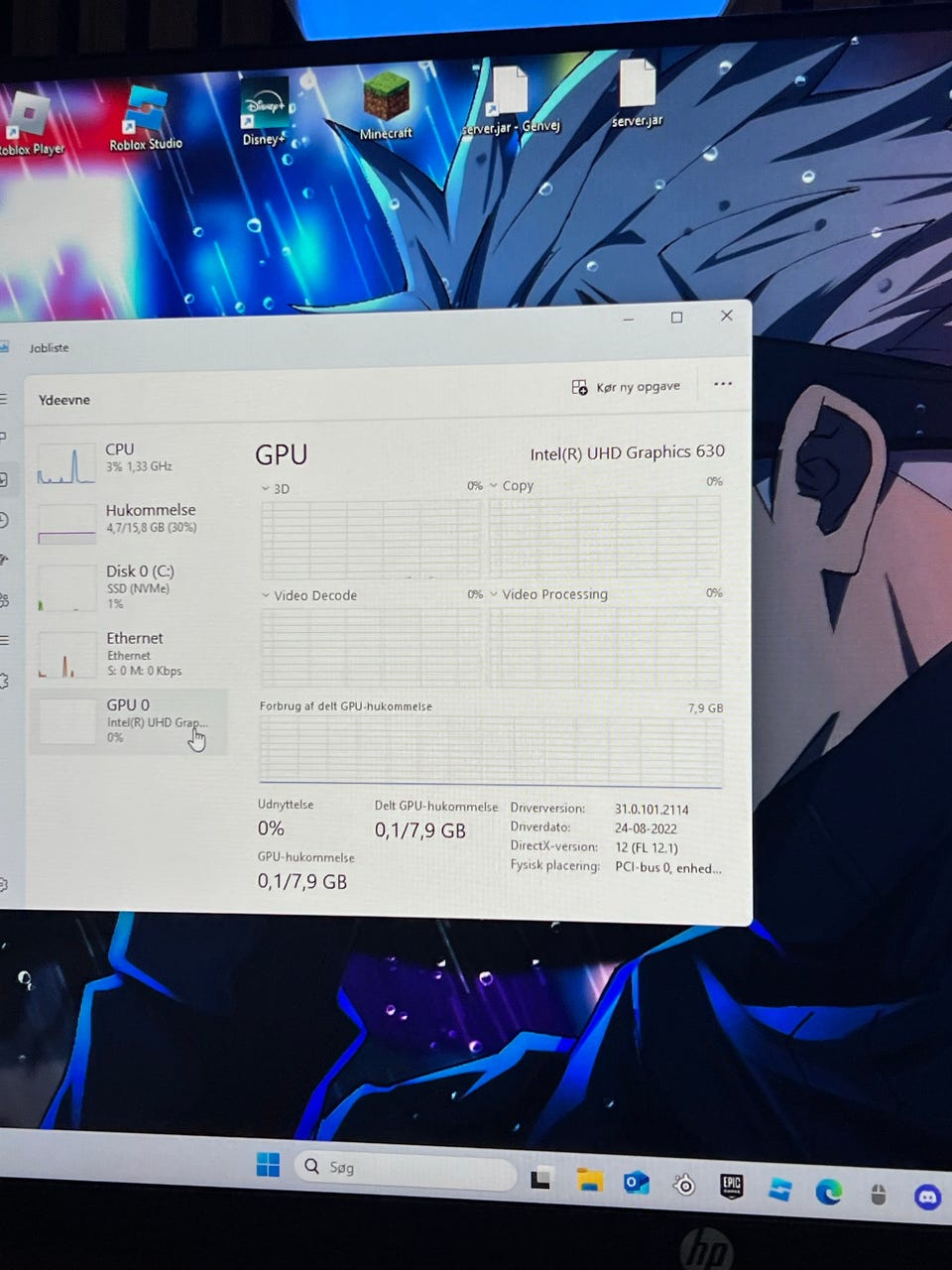Close the Jobliste window

coord(726,316)
